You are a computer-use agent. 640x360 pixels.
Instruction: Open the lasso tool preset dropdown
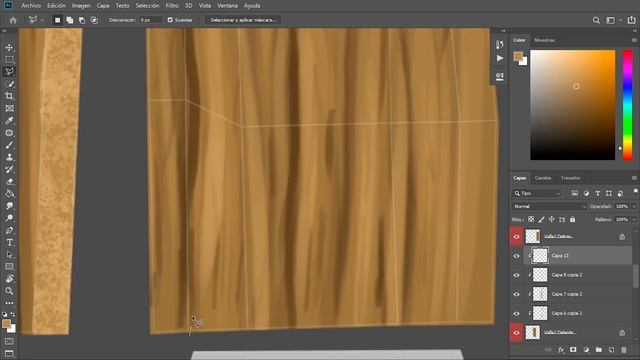click(x=42, y=20)
